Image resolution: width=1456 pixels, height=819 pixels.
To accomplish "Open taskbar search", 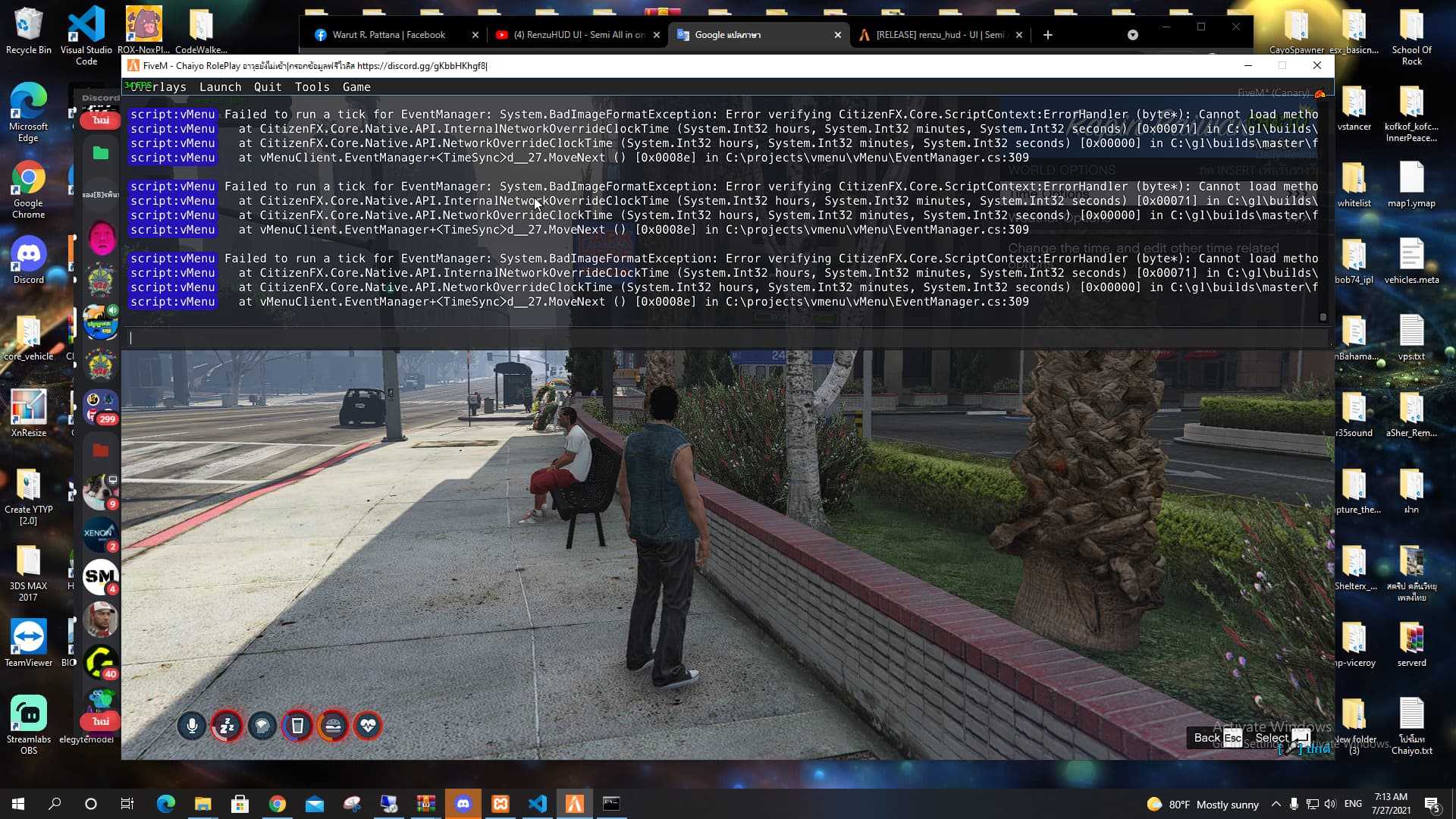I will coord(55,804).
